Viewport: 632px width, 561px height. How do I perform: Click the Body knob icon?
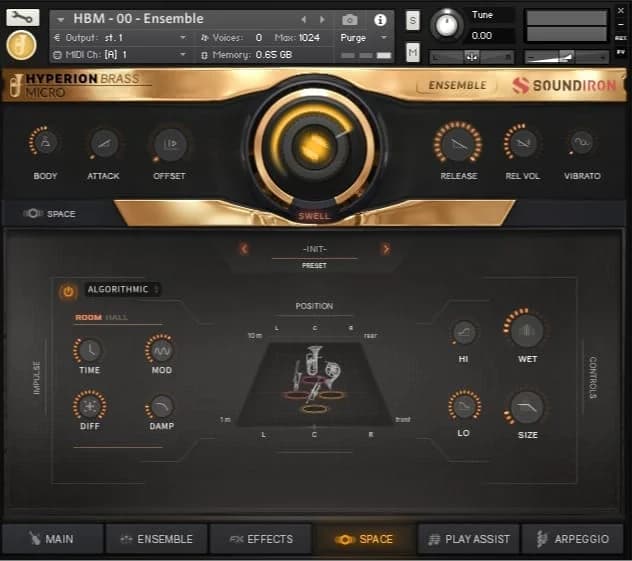(x=45, y=143)
